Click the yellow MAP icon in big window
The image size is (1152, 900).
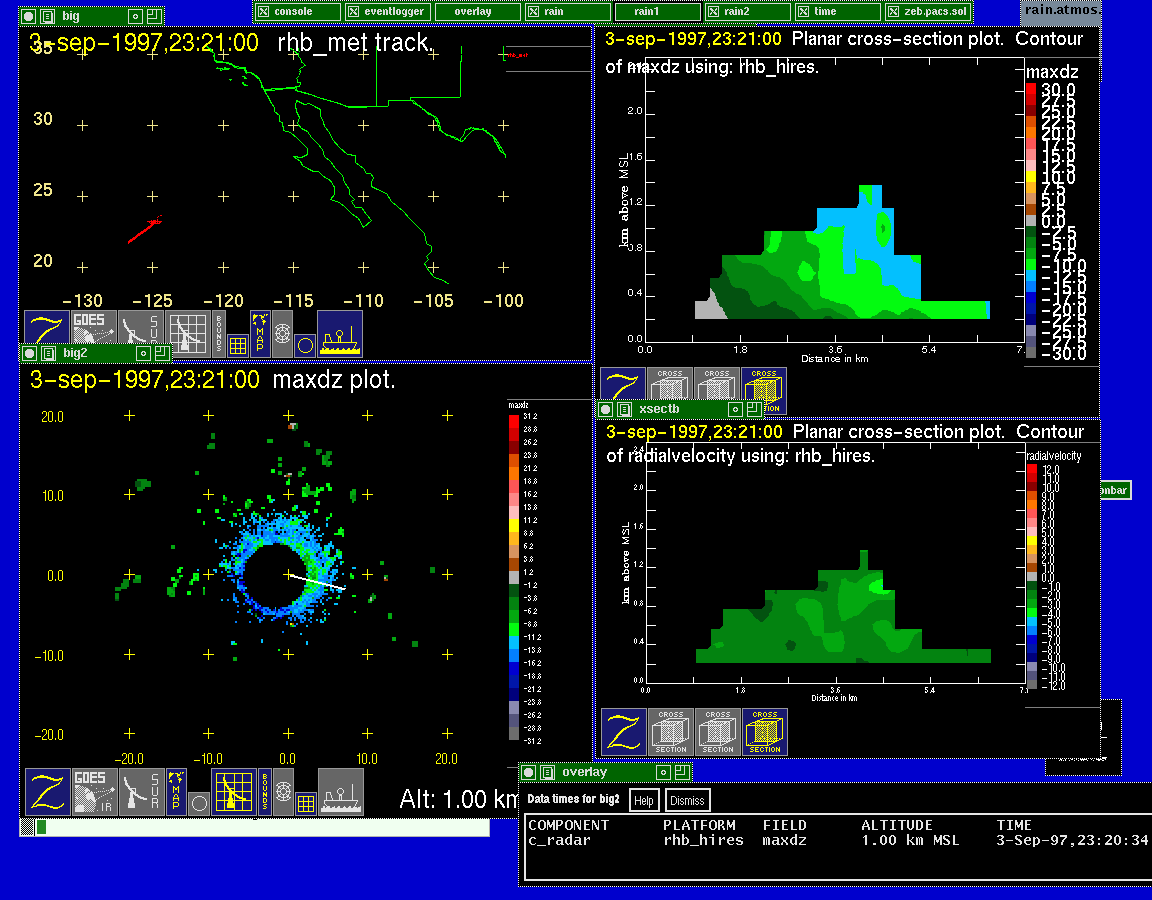260,333
